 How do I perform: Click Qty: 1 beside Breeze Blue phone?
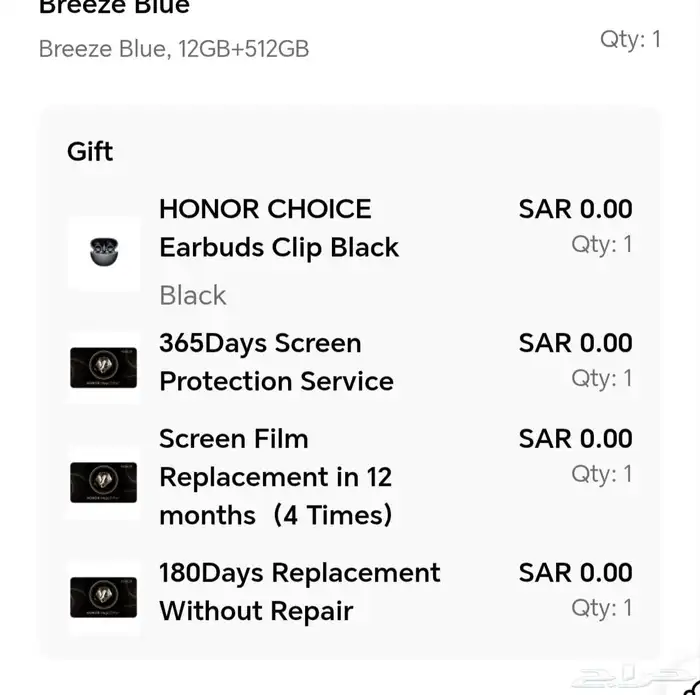pyautogui.click(x=630, y=39)
